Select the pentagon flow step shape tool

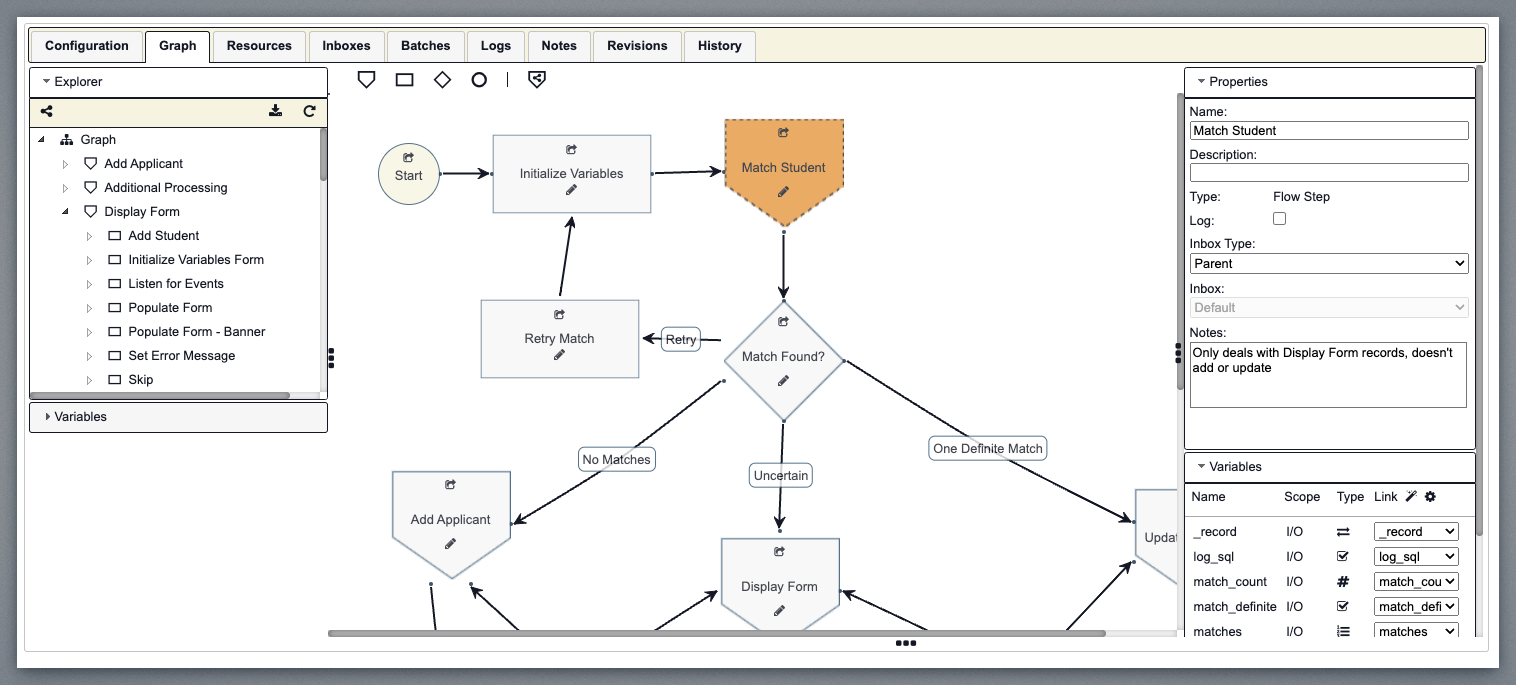point(366,79)
